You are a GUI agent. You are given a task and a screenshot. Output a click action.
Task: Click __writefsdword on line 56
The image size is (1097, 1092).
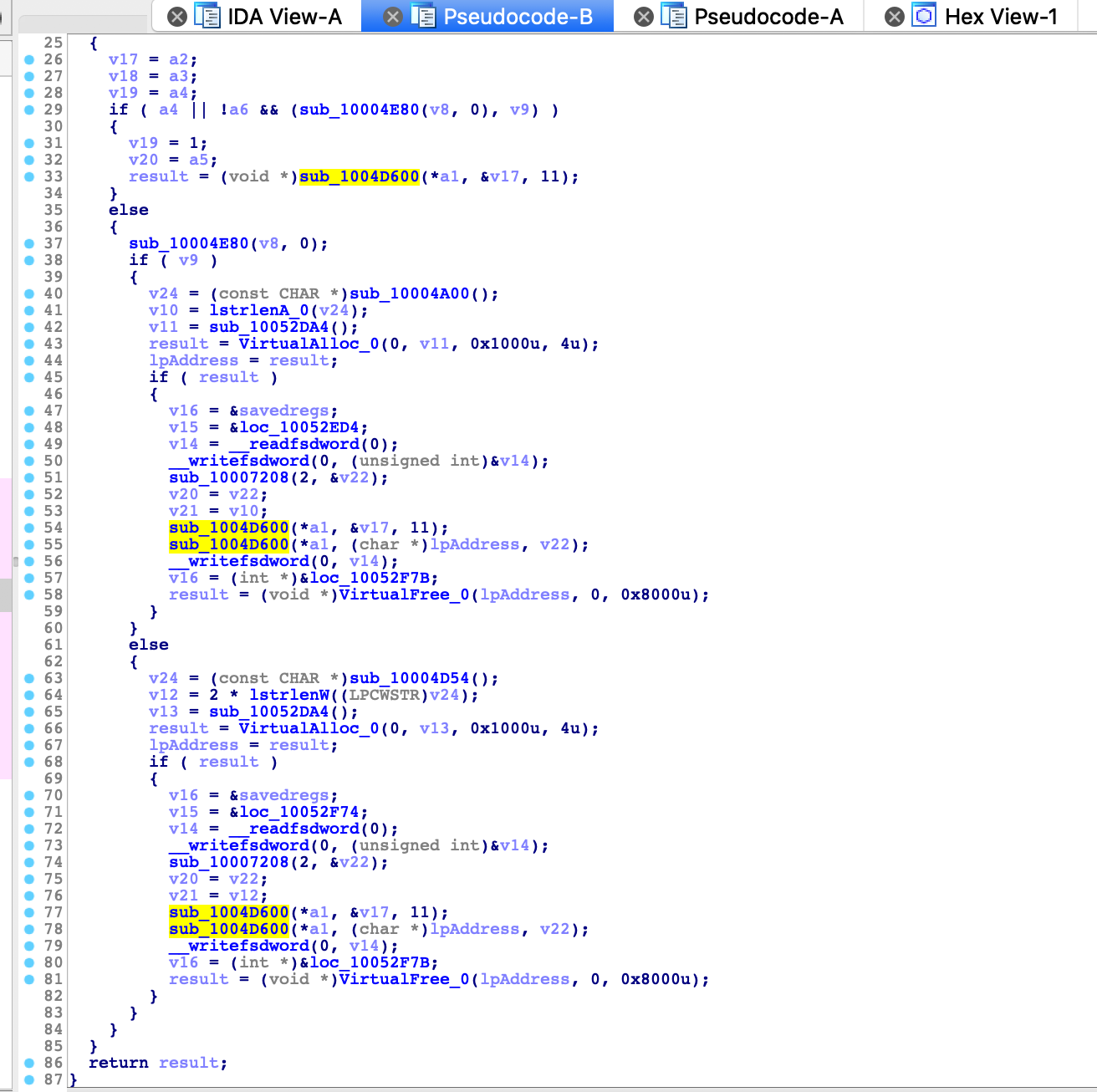(x=239, y=561)
